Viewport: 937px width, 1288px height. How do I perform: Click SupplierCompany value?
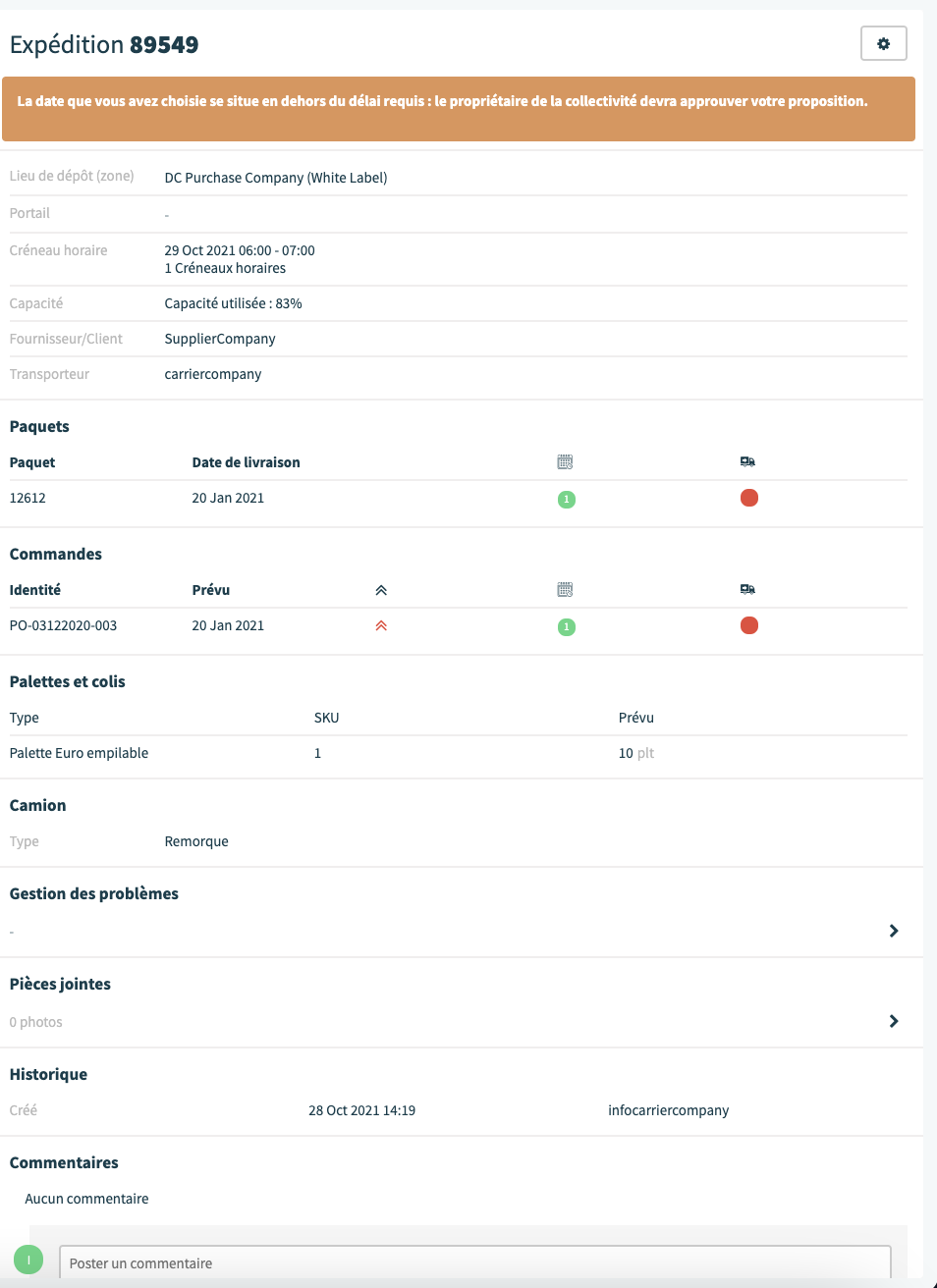pos(220,339)
